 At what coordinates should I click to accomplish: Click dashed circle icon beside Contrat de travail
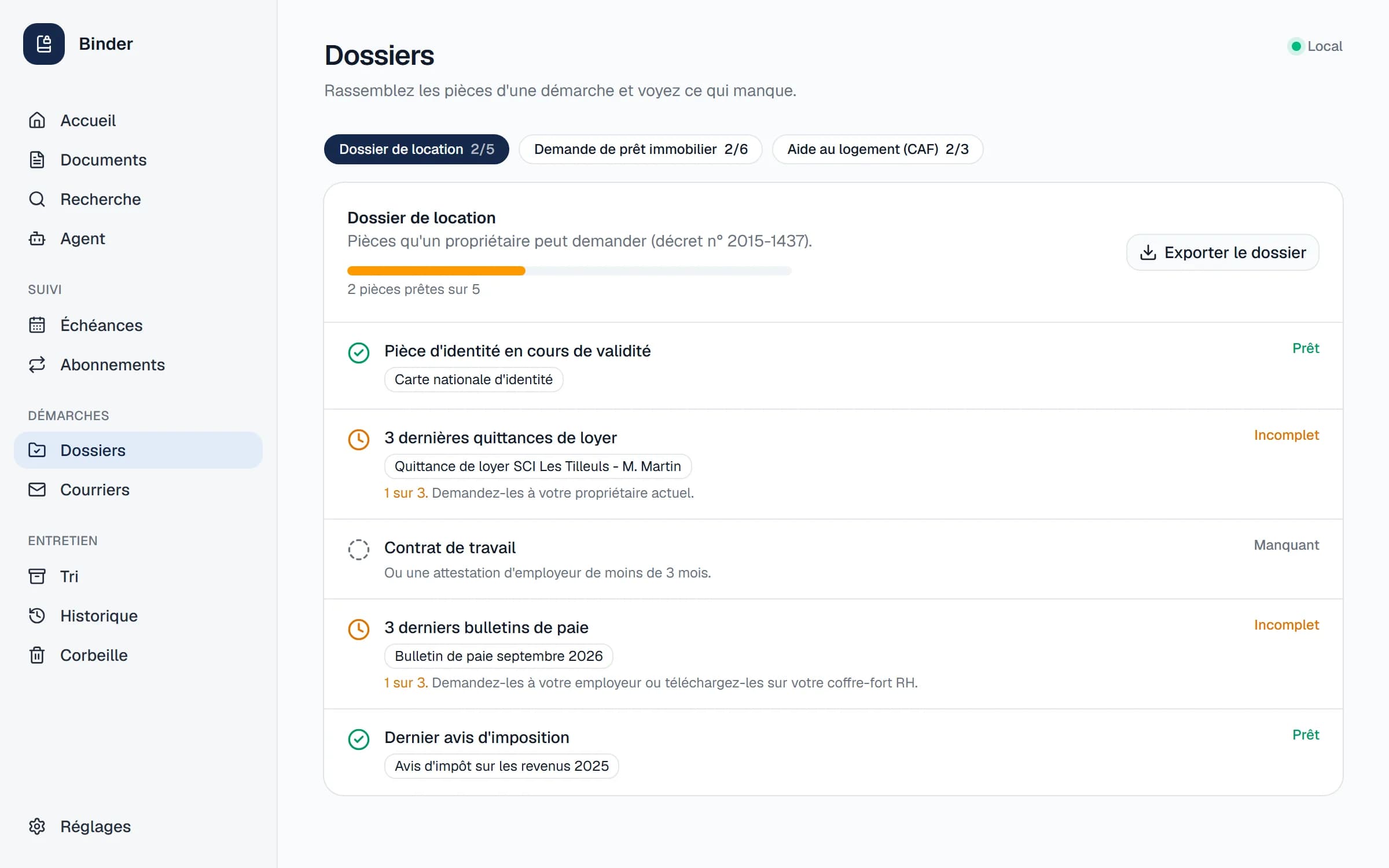click(359, 550)
